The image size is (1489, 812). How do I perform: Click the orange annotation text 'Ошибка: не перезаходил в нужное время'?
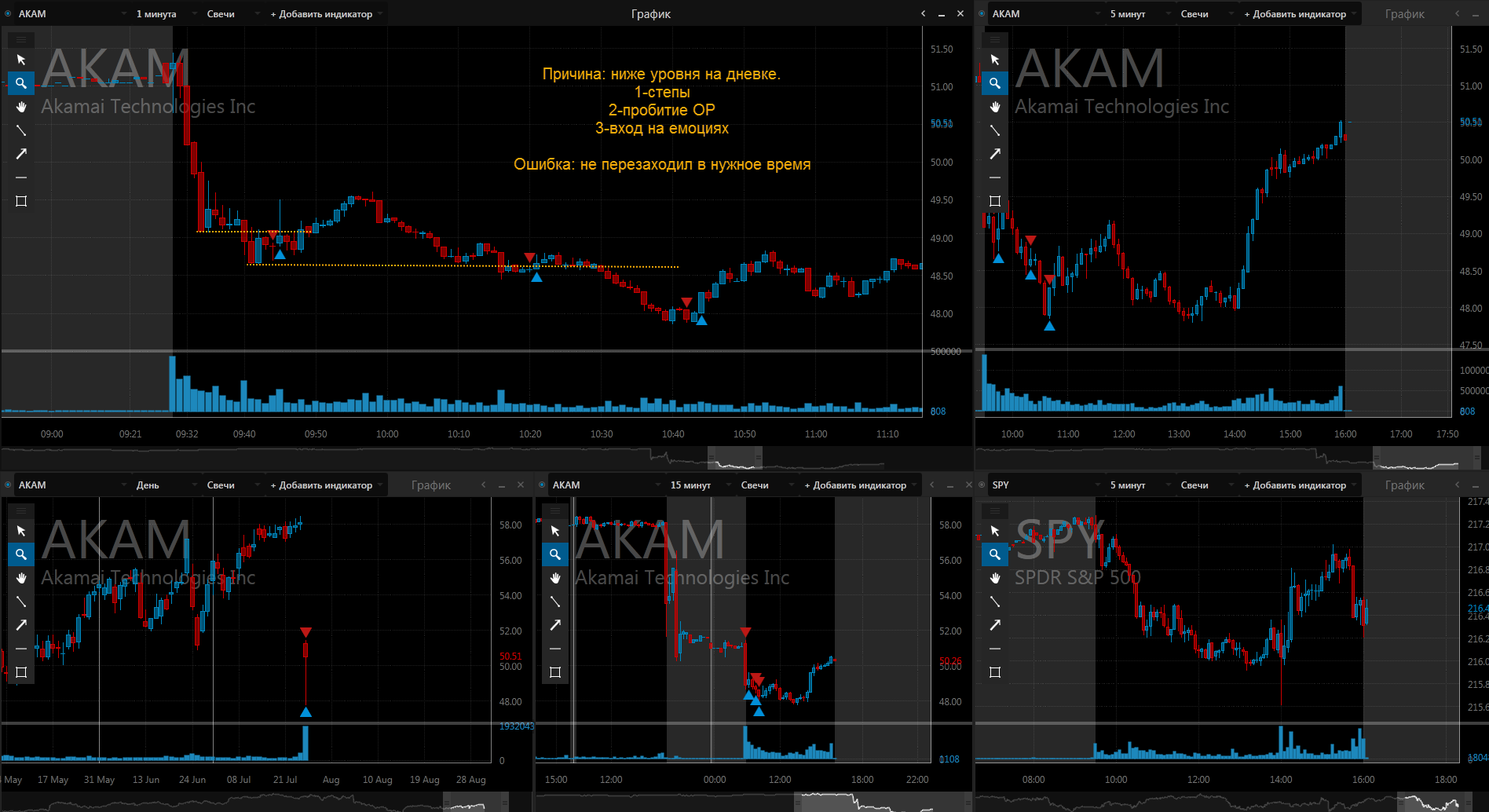click(x=662, y=164)
